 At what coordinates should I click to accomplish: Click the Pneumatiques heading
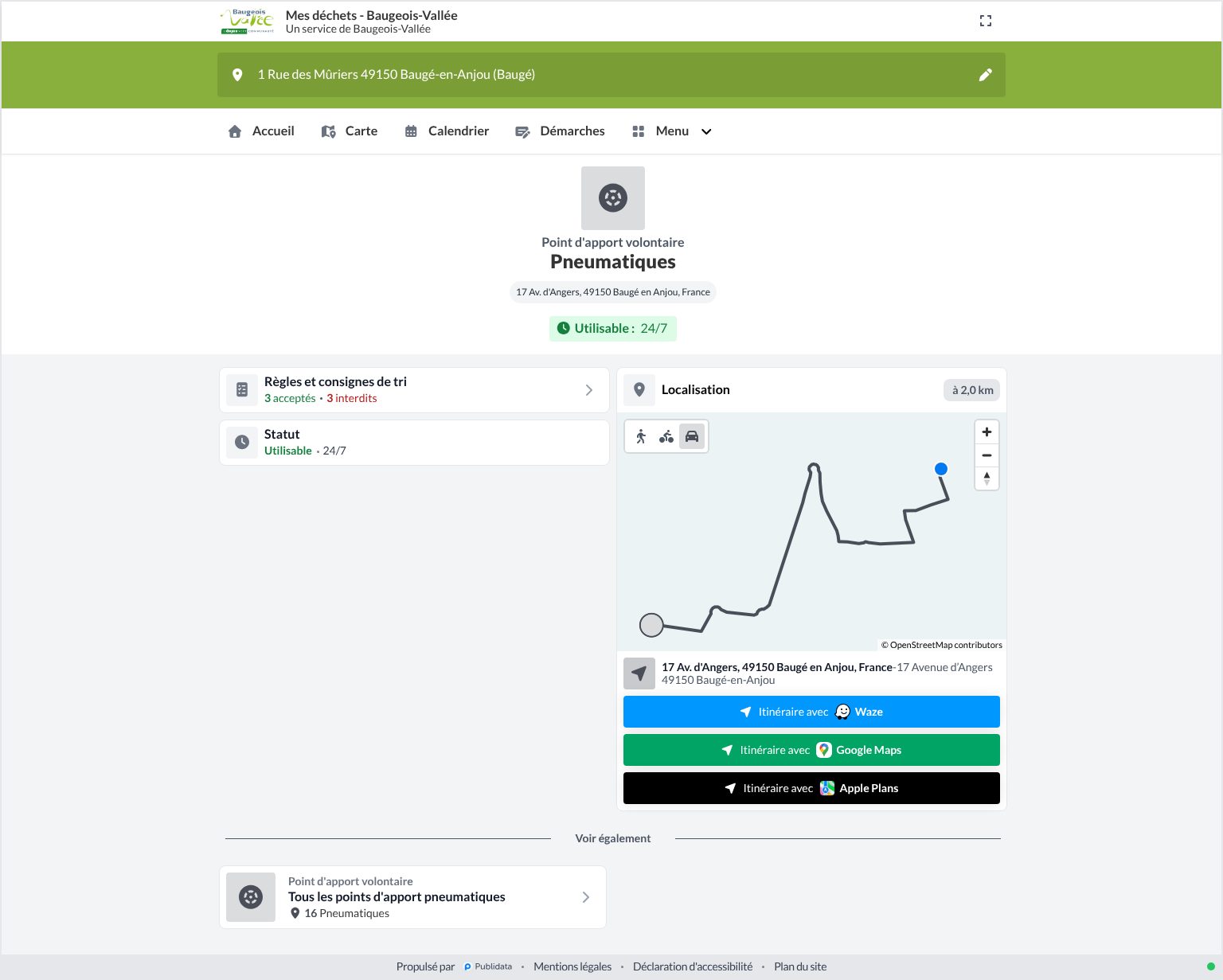613,262
